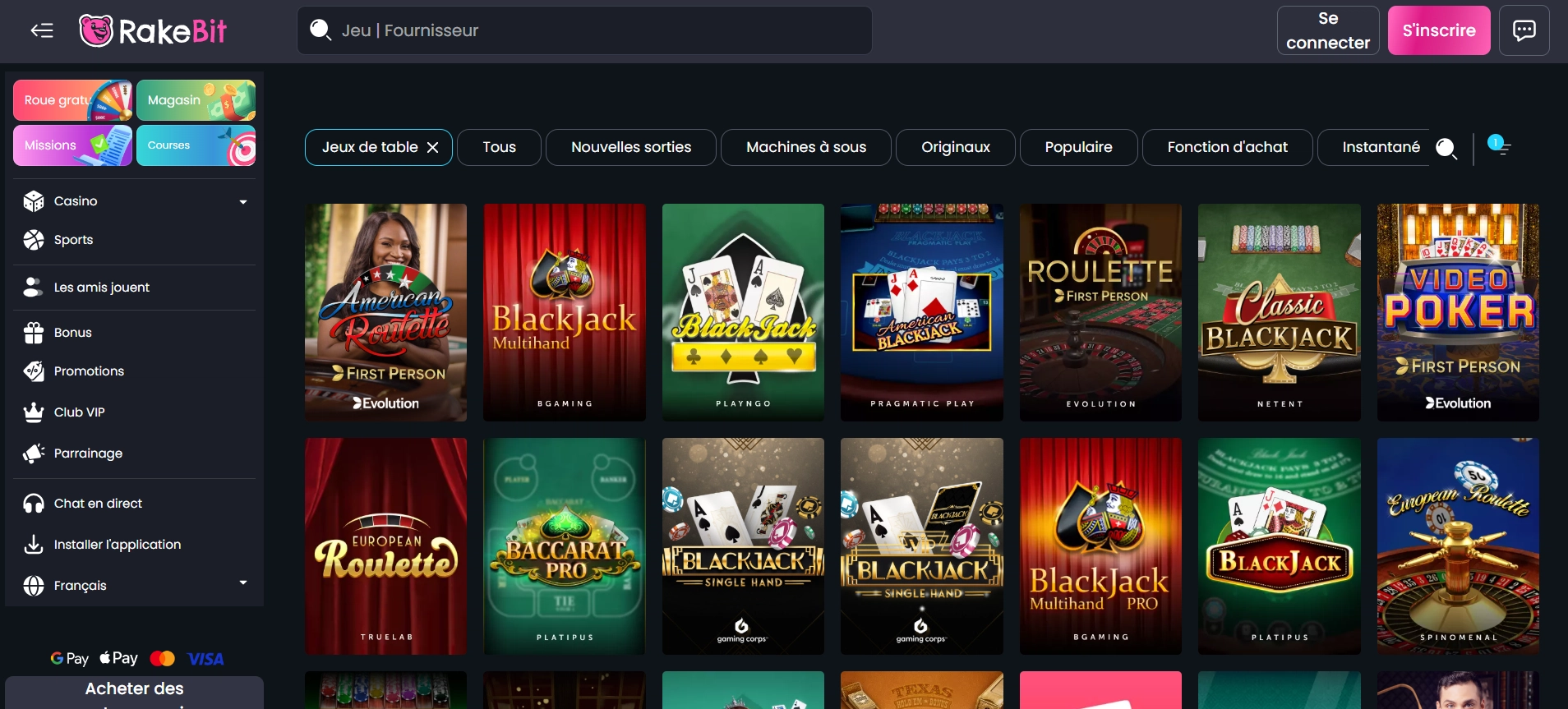1568x709 pixels.
Task: Open the Roue gratuite wheel banner
Action: tap(72, 100)
